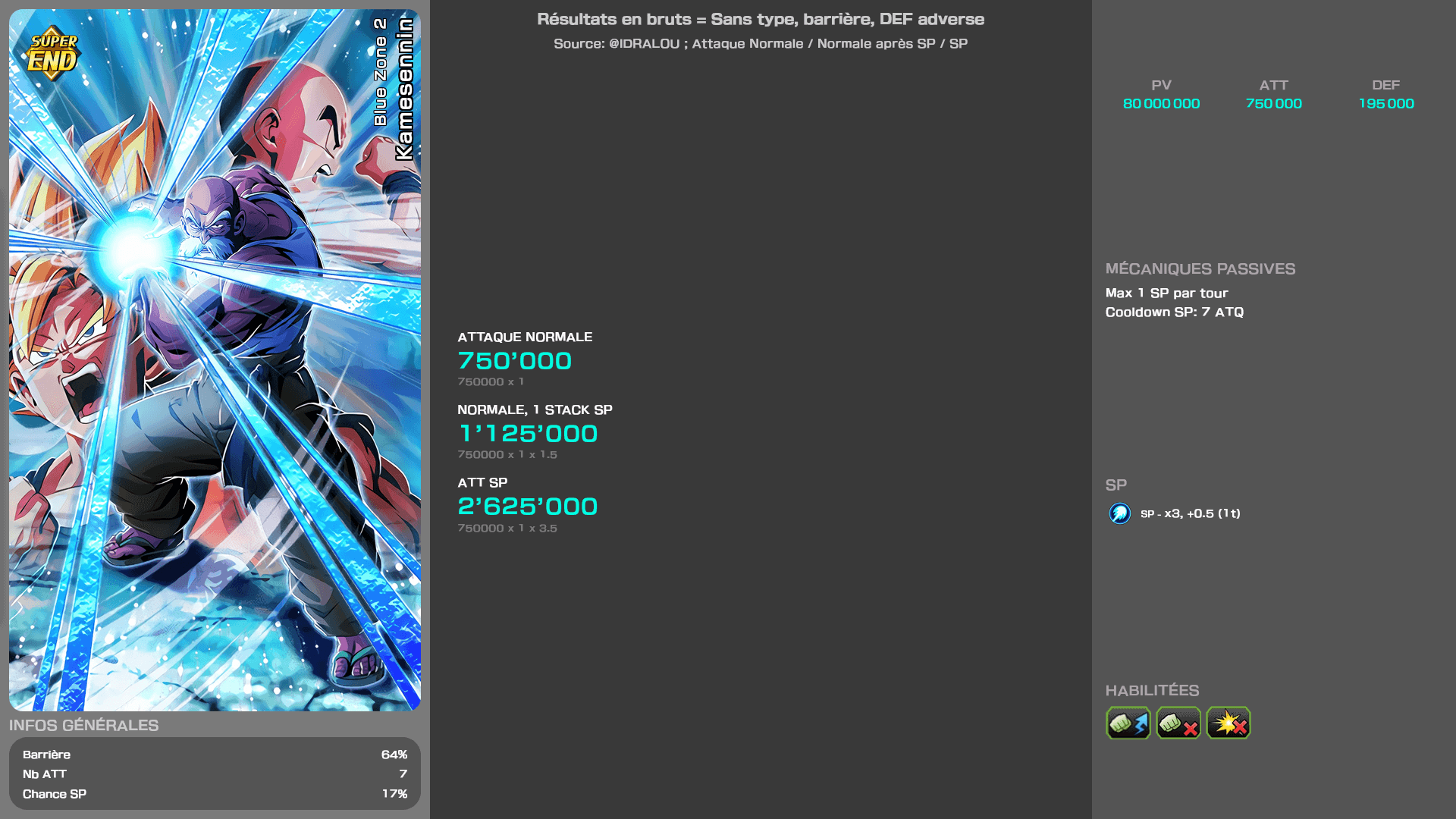Click the Normale 1 Stack SP result 1'125'000

click(528, 434)
